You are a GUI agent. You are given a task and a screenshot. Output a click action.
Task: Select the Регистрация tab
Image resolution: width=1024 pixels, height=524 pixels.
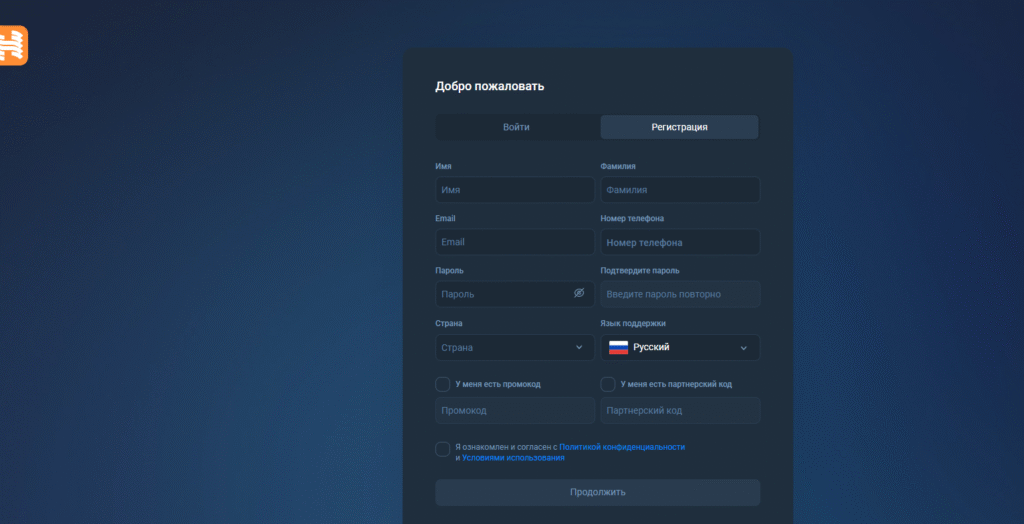[x=679, y=127]
